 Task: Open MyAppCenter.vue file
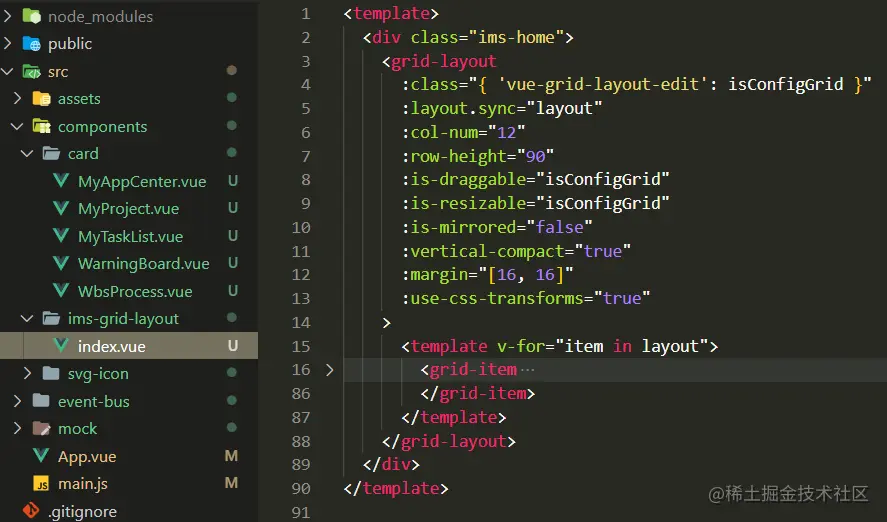pos(142,182)
